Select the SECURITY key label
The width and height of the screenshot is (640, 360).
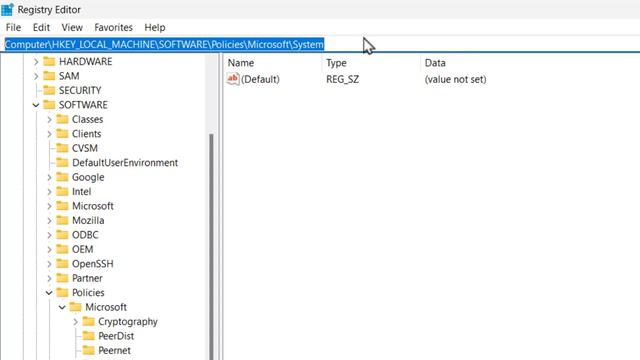(80, 90)
